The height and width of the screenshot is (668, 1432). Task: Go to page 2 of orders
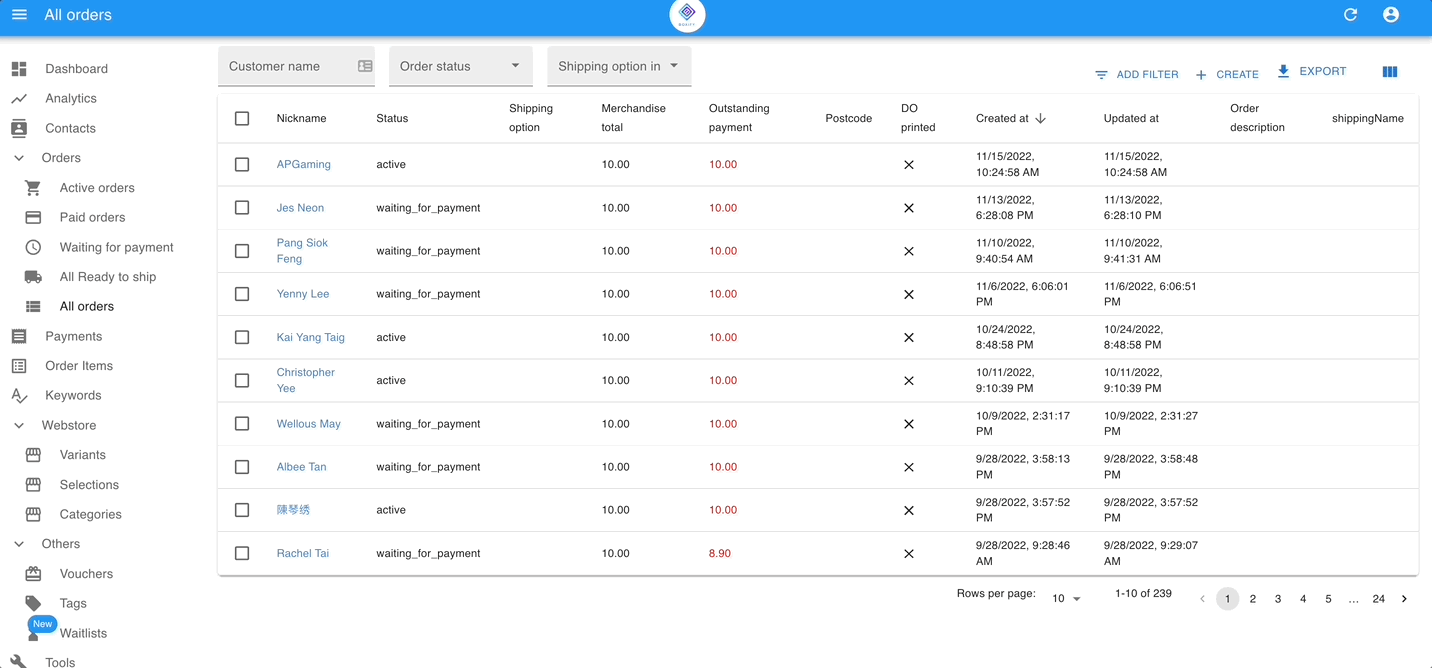(1252, 599)
